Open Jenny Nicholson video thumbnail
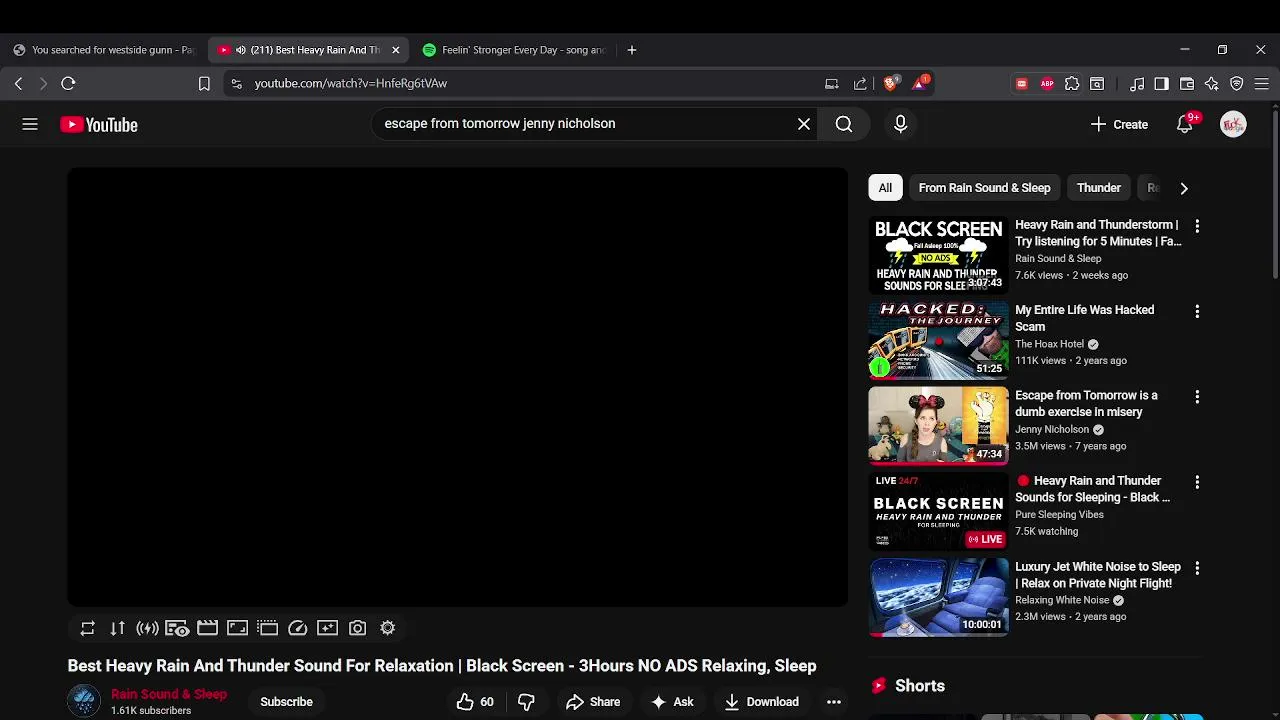Screen dimensions: 1280x720 point(938,426)
